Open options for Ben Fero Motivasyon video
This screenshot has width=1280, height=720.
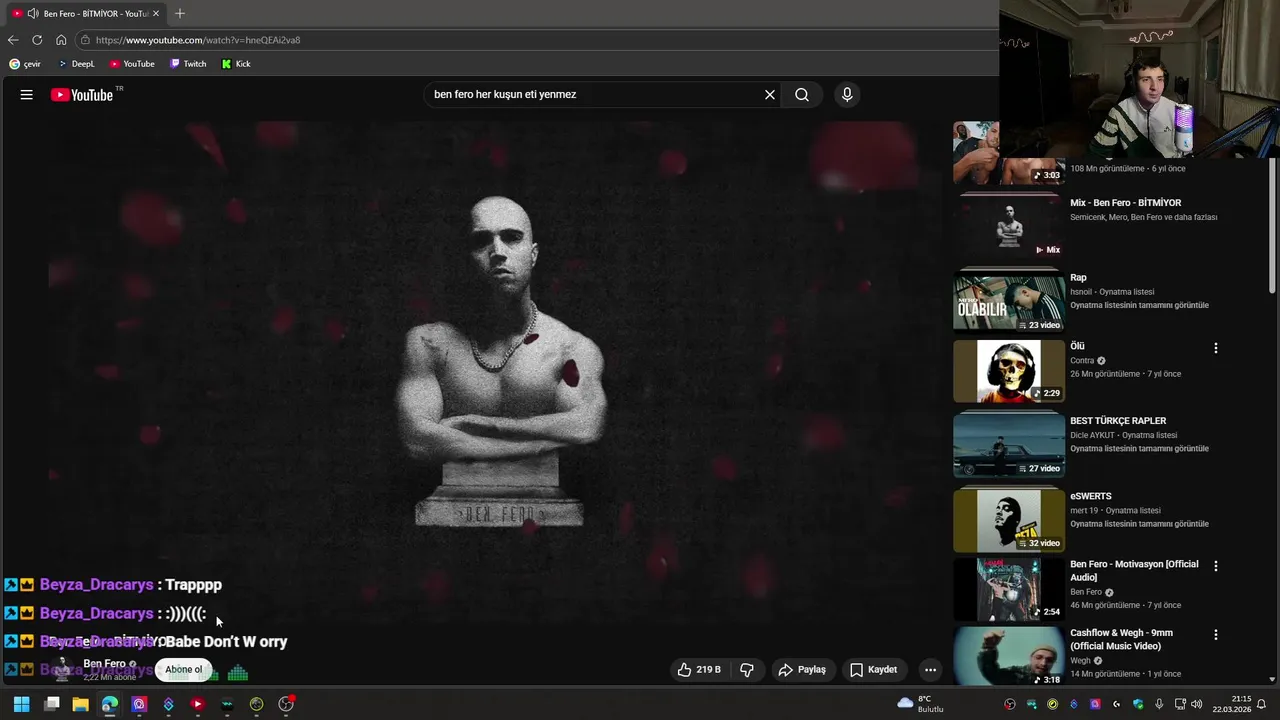click(1216, 566)
